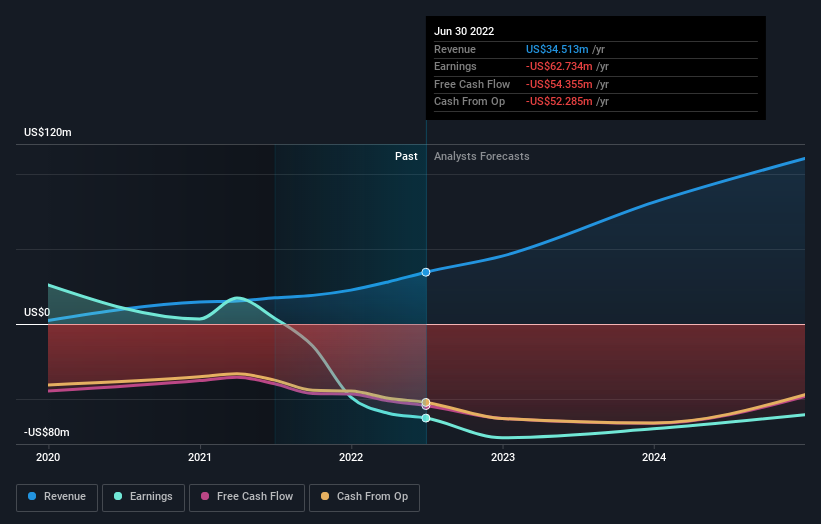Image resolution: width=821 pixels, height=524 pixels.
Task: Click the teal Earnings data point marker
Action: [426, 418]
